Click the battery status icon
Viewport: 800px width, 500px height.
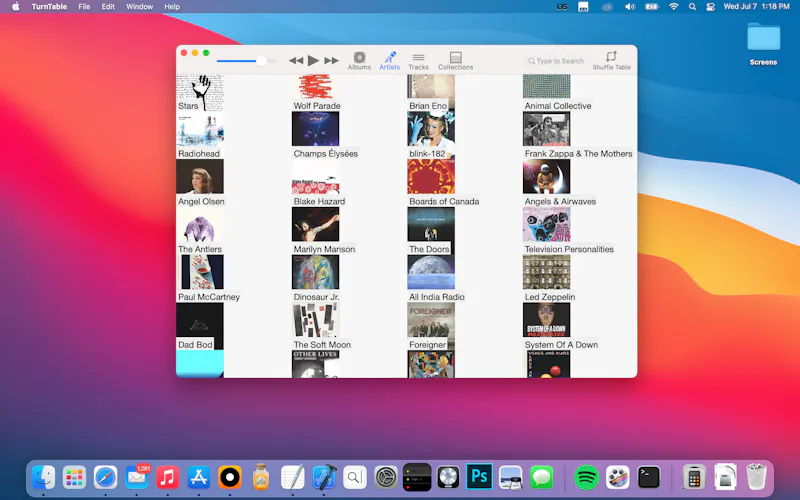[x=652, y=7]
